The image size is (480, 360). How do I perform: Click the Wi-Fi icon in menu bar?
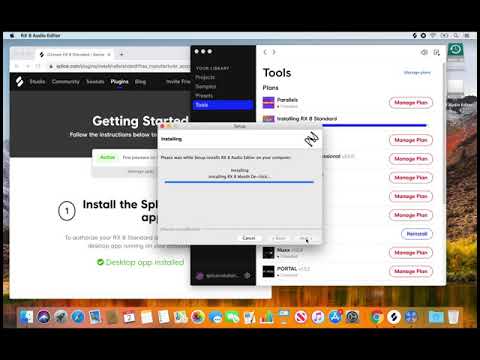point(433,35)
